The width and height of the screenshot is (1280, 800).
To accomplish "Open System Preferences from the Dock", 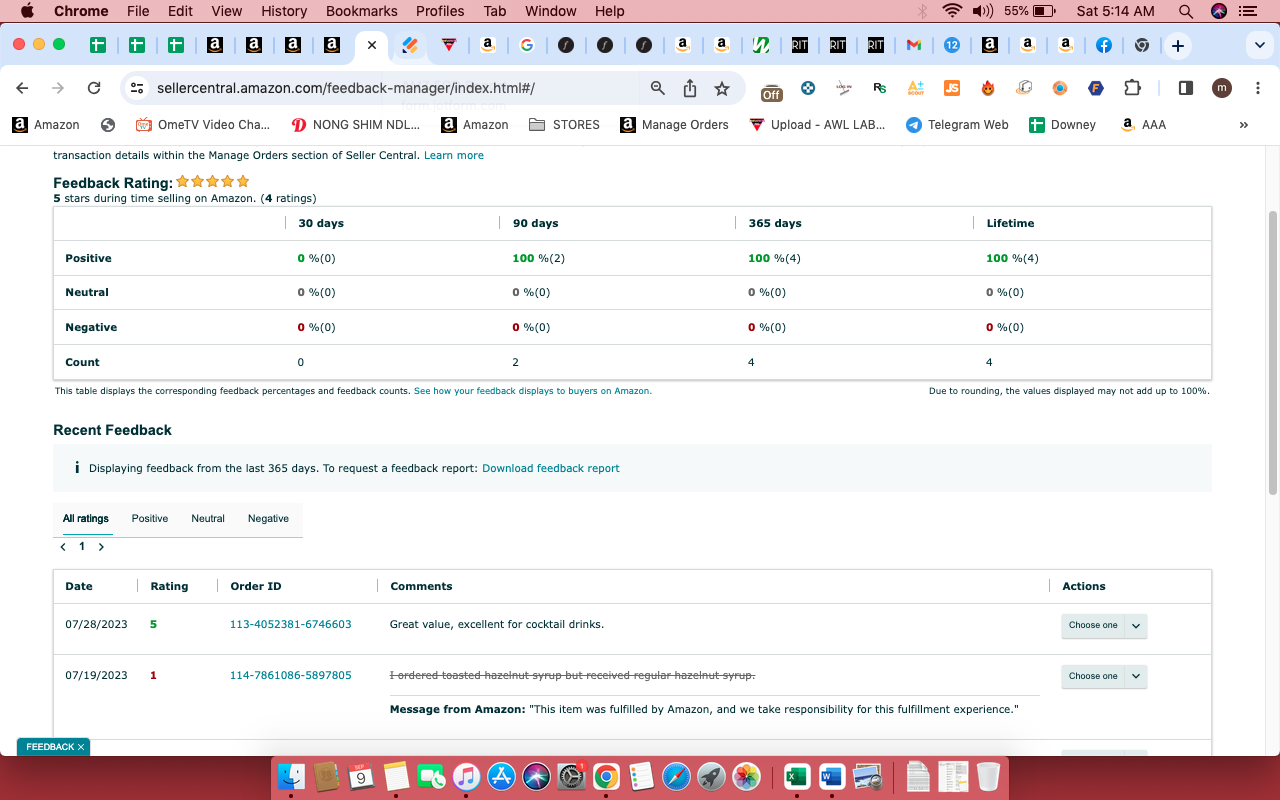I will point(571,777).
